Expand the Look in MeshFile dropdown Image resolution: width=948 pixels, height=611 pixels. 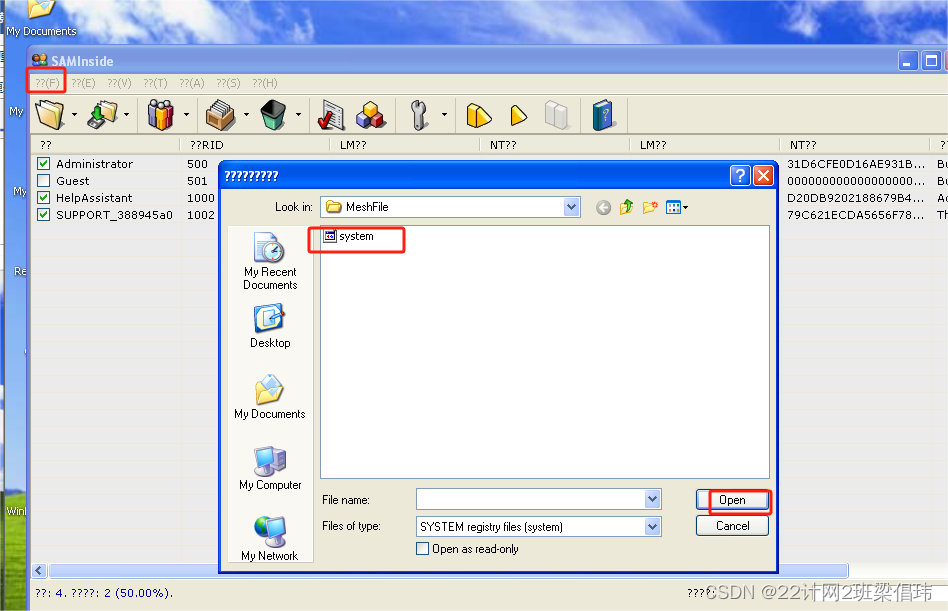[x=571, y=207]
